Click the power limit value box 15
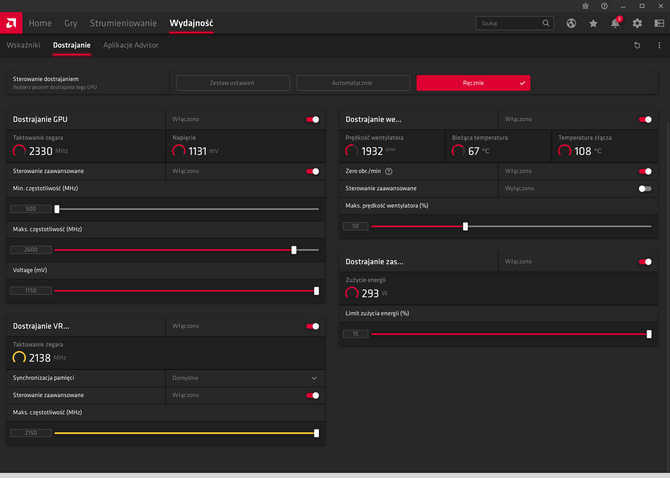The width and height of the screenshot is (670, 478). [x=356, y=334]
